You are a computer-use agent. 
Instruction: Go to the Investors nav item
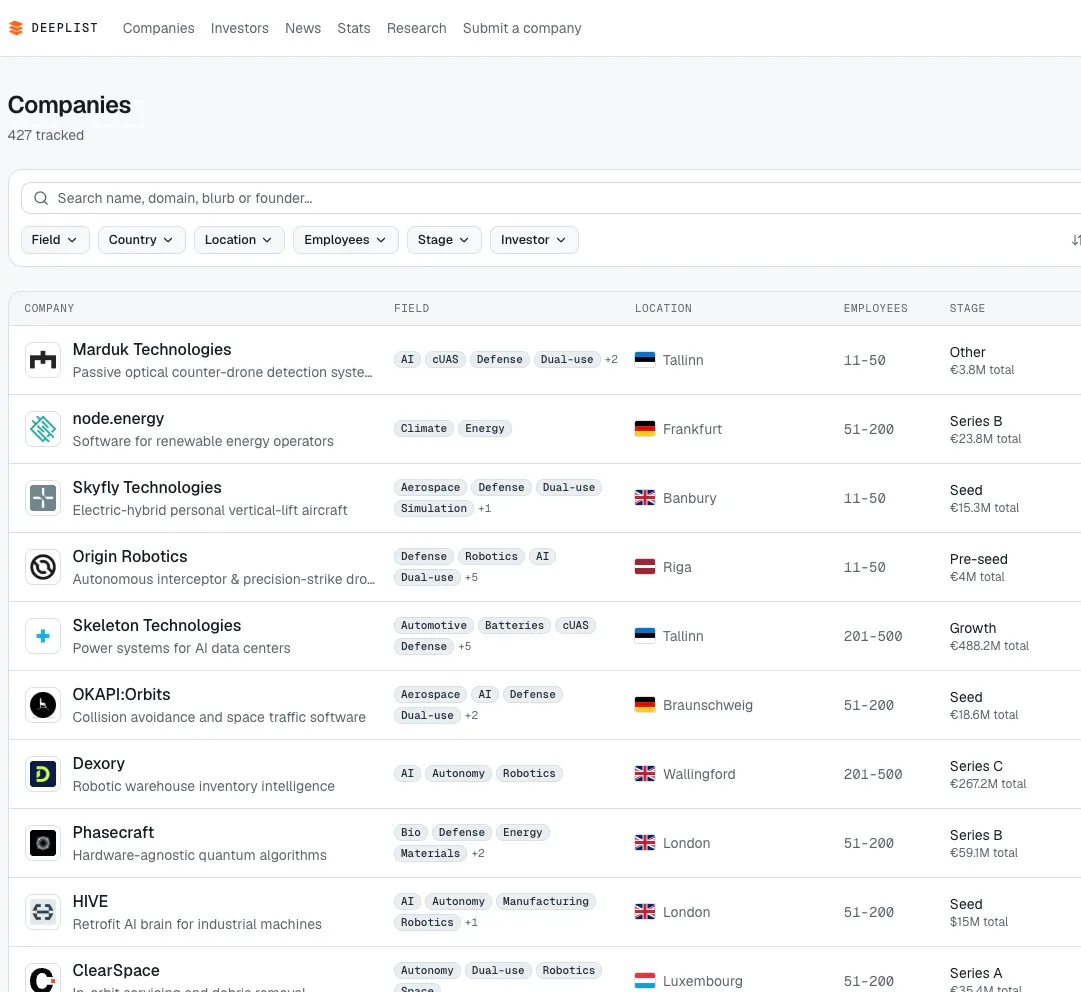pos(240,28)
